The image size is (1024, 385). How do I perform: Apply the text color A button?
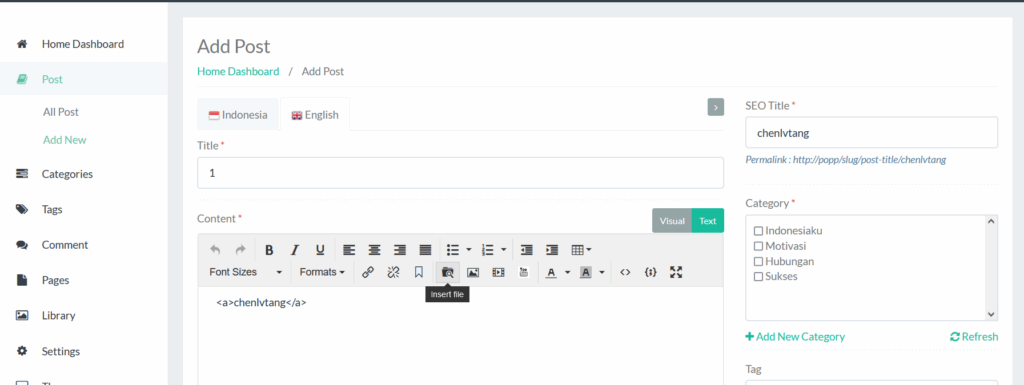pos(551,272)
